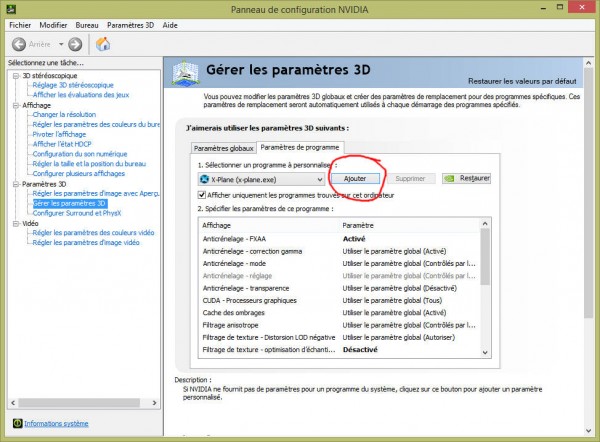
Task: Click settings list scroll-up arrow
Action: (485, 223)
